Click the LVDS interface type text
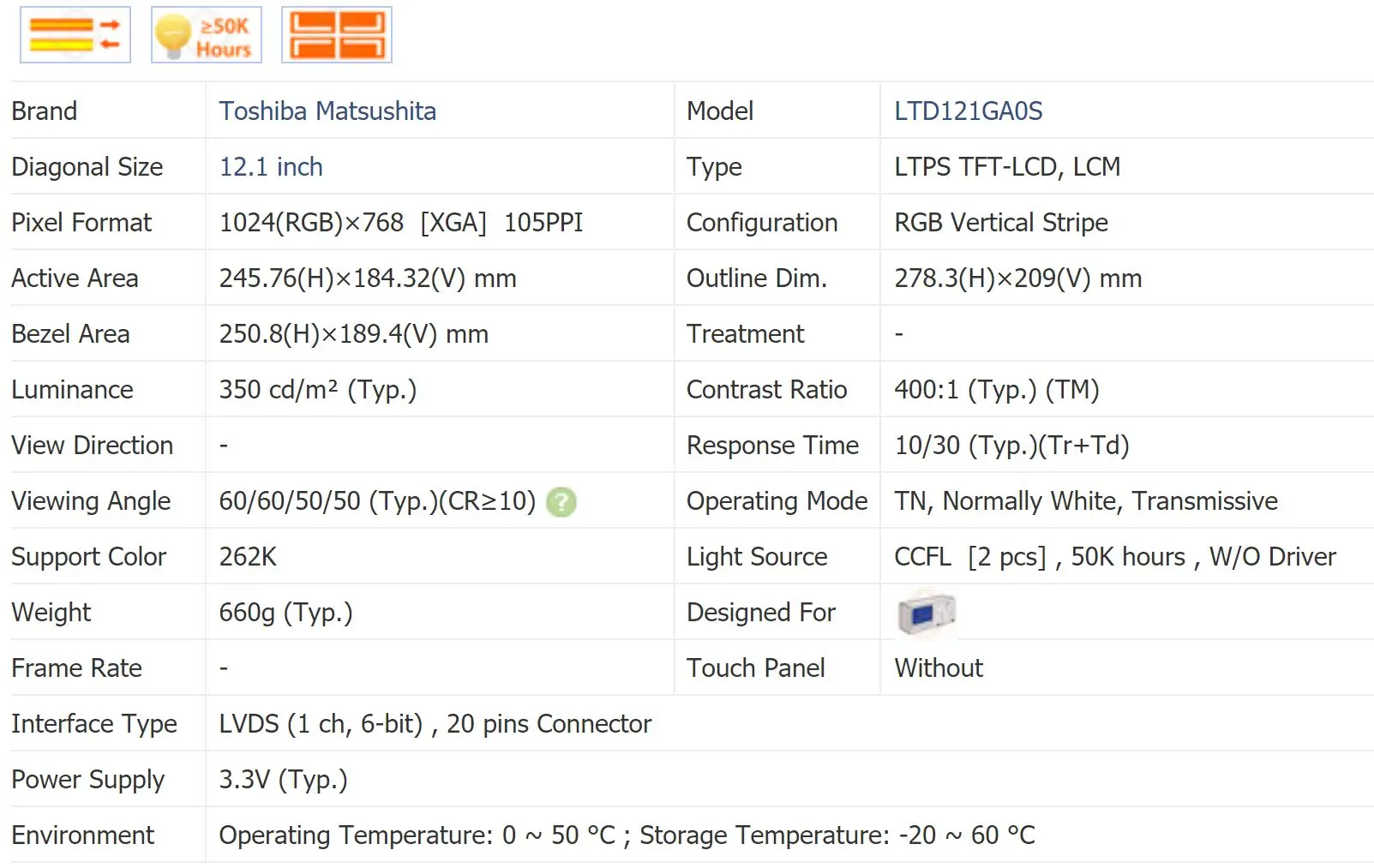 (x=435, y=724)
